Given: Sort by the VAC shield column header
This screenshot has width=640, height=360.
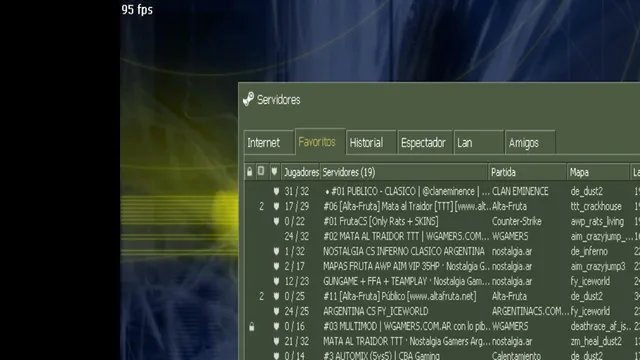Looking at the screenshot, I should click(x=274, y=172).
